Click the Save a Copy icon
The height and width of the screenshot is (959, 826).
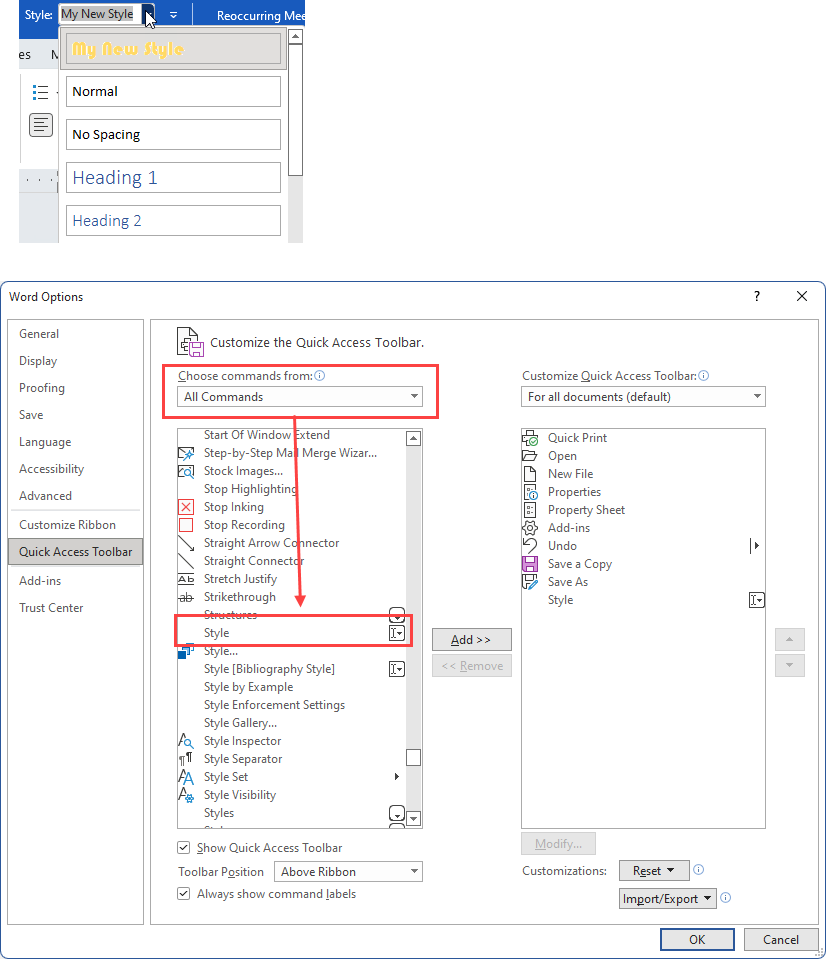pyautogui.click(x=530, y=564)
